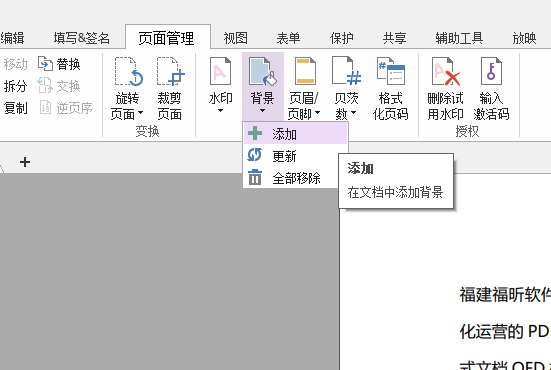Viewport: 551px width, 370px height.
Task: Click the 贝茨数 Bates number icon
Action: point(347,72)
